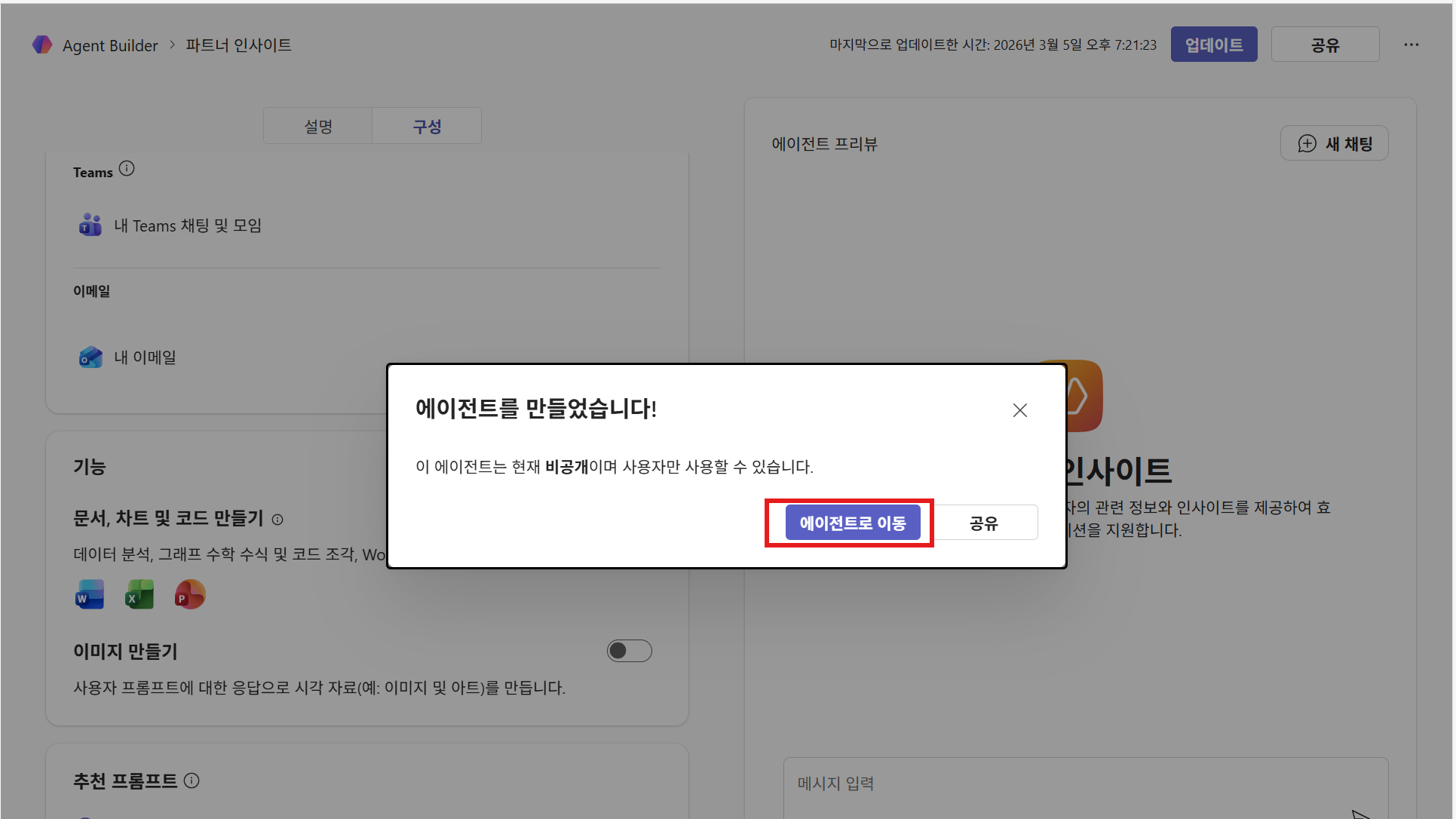Click the 메시지 입력 input field
Image resolution: width=1456 pixels, height=819 pixels.
tap(1086, 788)
